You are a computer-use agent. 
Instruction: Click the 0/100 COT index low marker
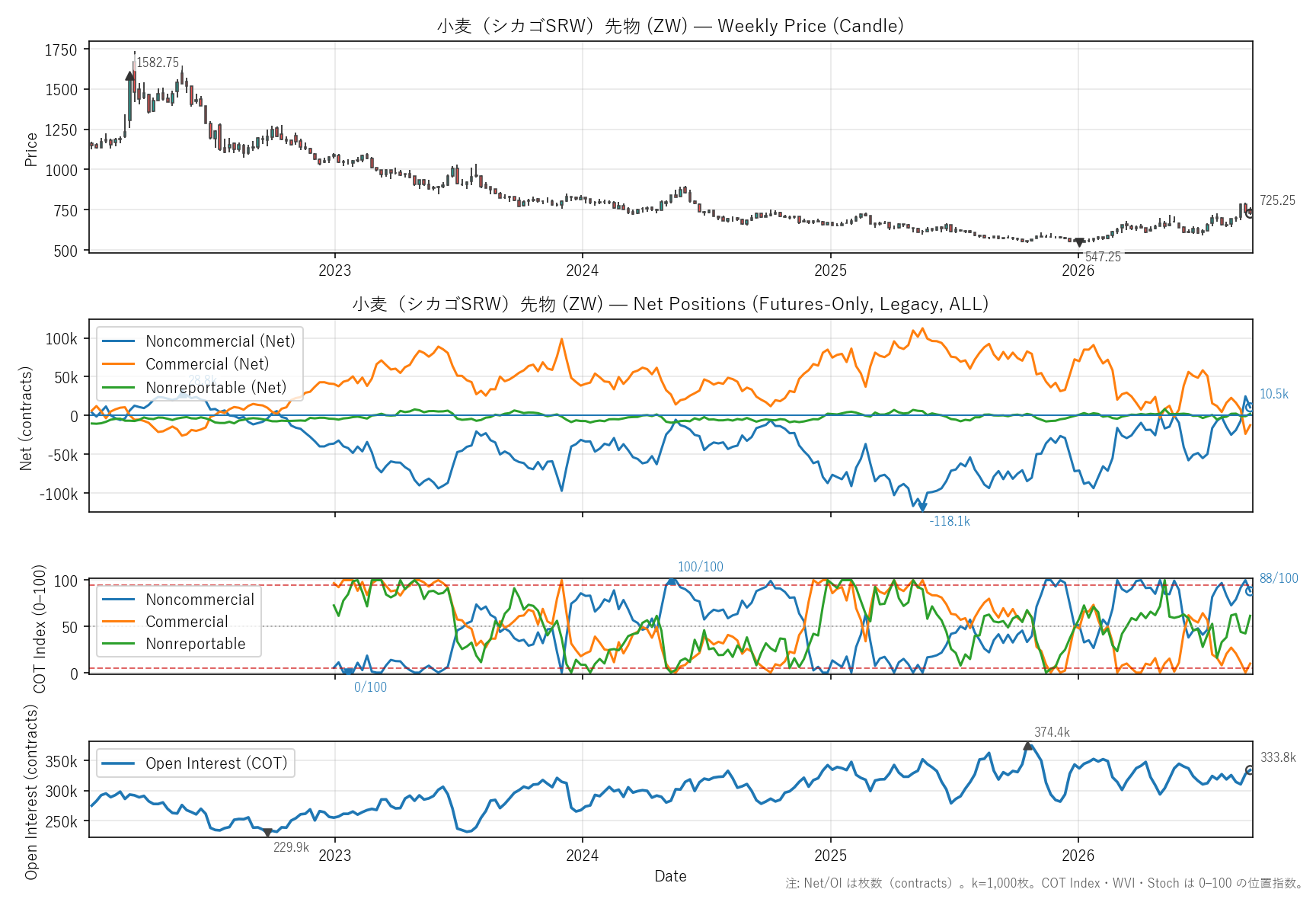click(348, 673)
